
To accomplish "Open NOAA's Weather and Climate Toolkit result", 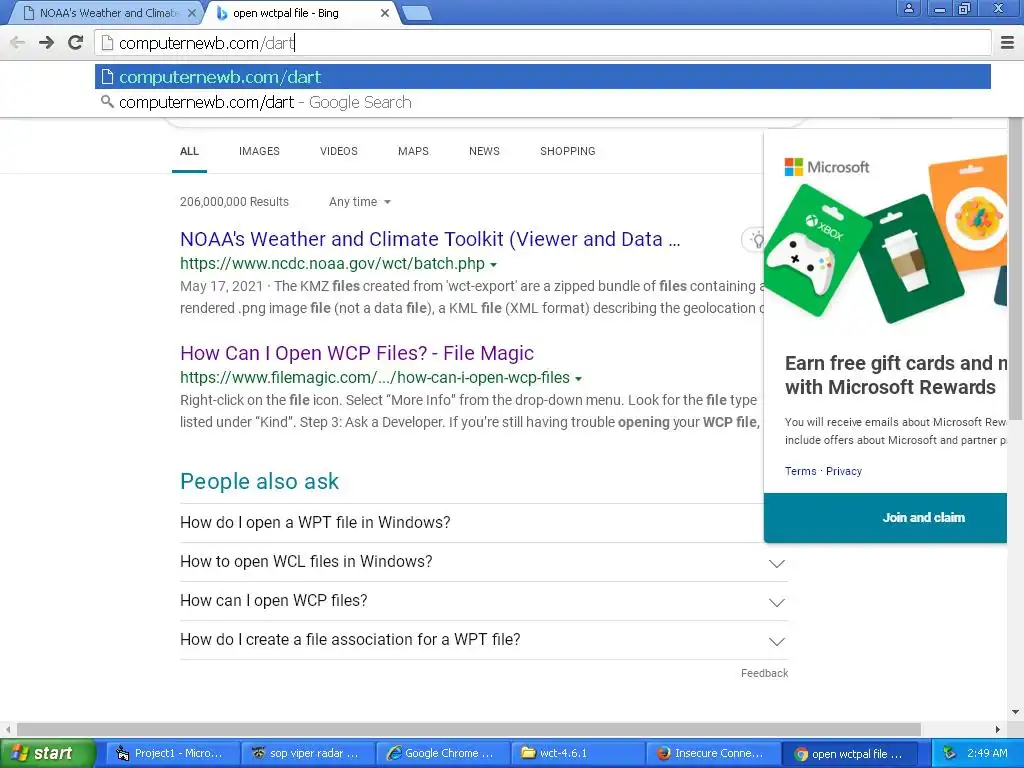I will [430, 239].
